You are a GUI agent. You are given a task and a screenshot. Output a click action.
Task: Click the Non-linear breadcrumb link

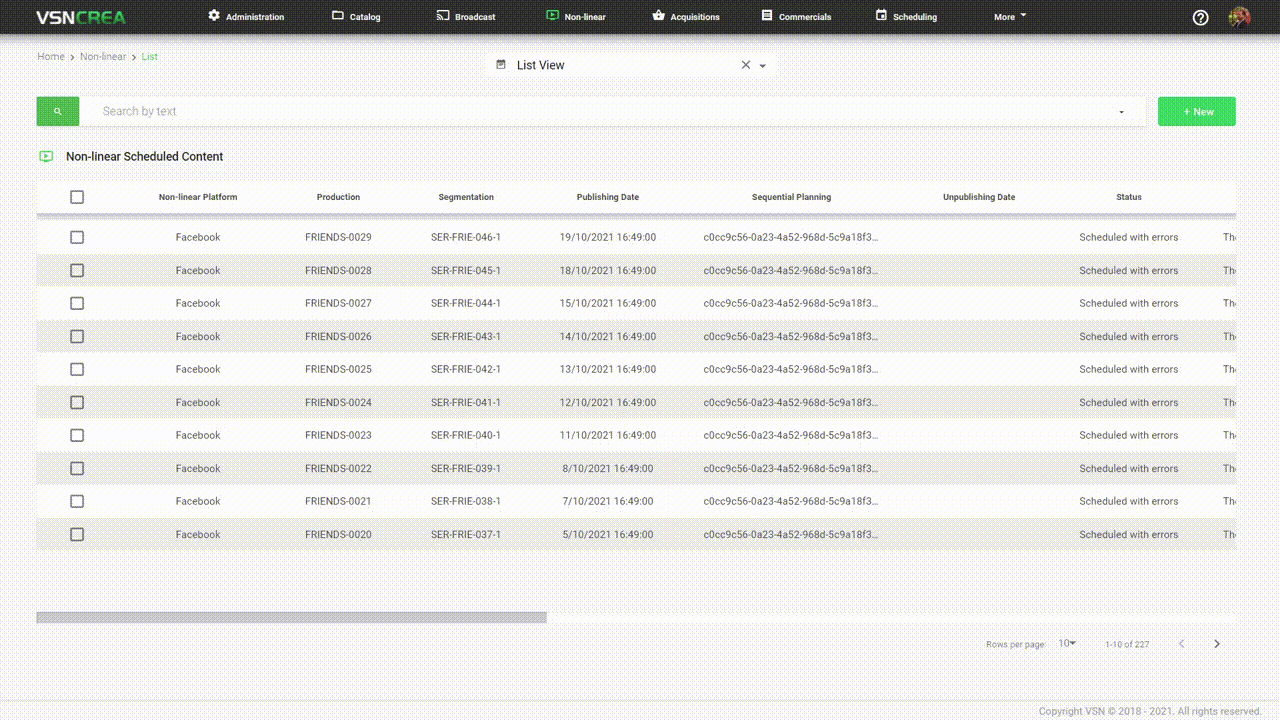(x=103, y=57)
